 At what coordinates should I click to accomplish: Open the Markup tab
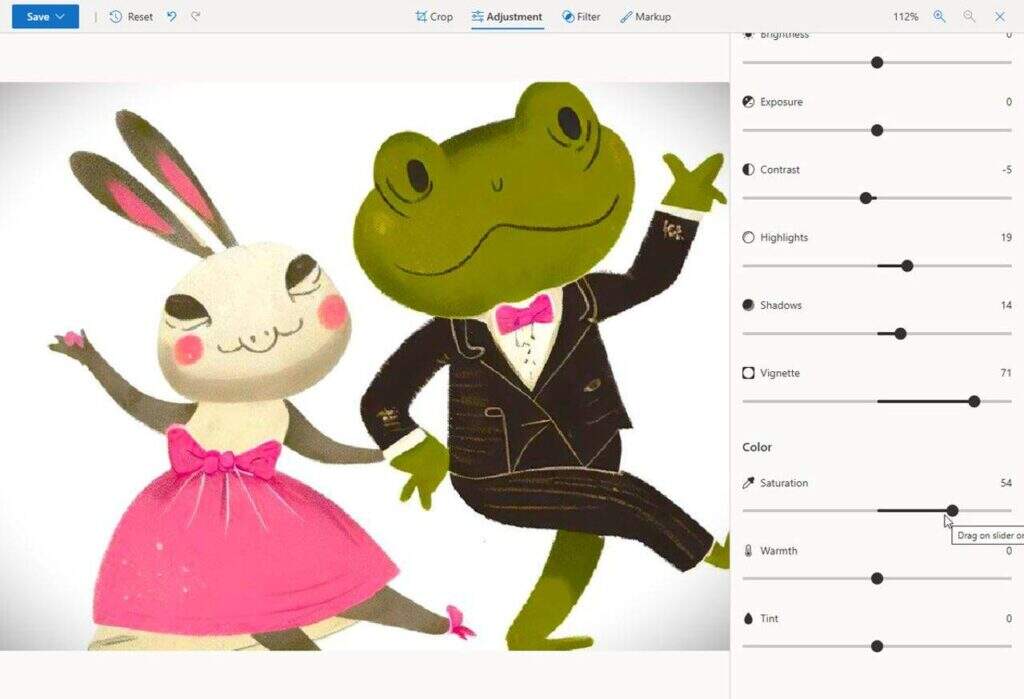[645, 16]
